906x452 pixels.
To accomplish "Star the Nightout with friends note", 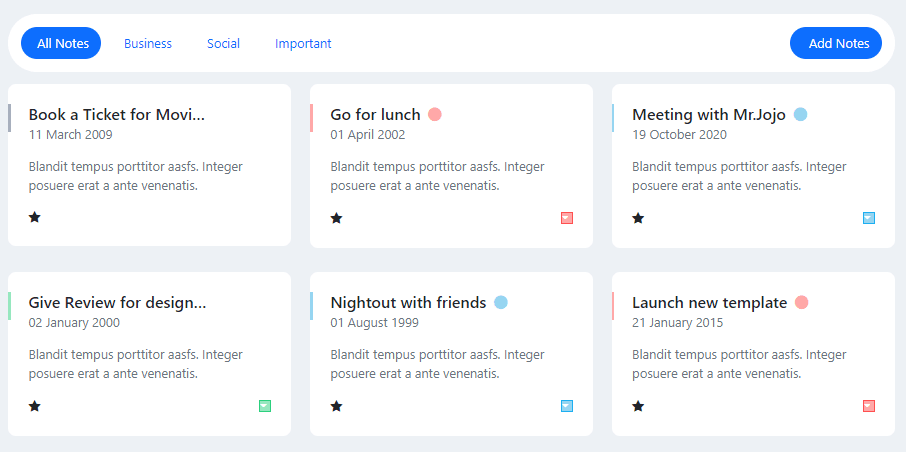I will click(x=336, y=405).
